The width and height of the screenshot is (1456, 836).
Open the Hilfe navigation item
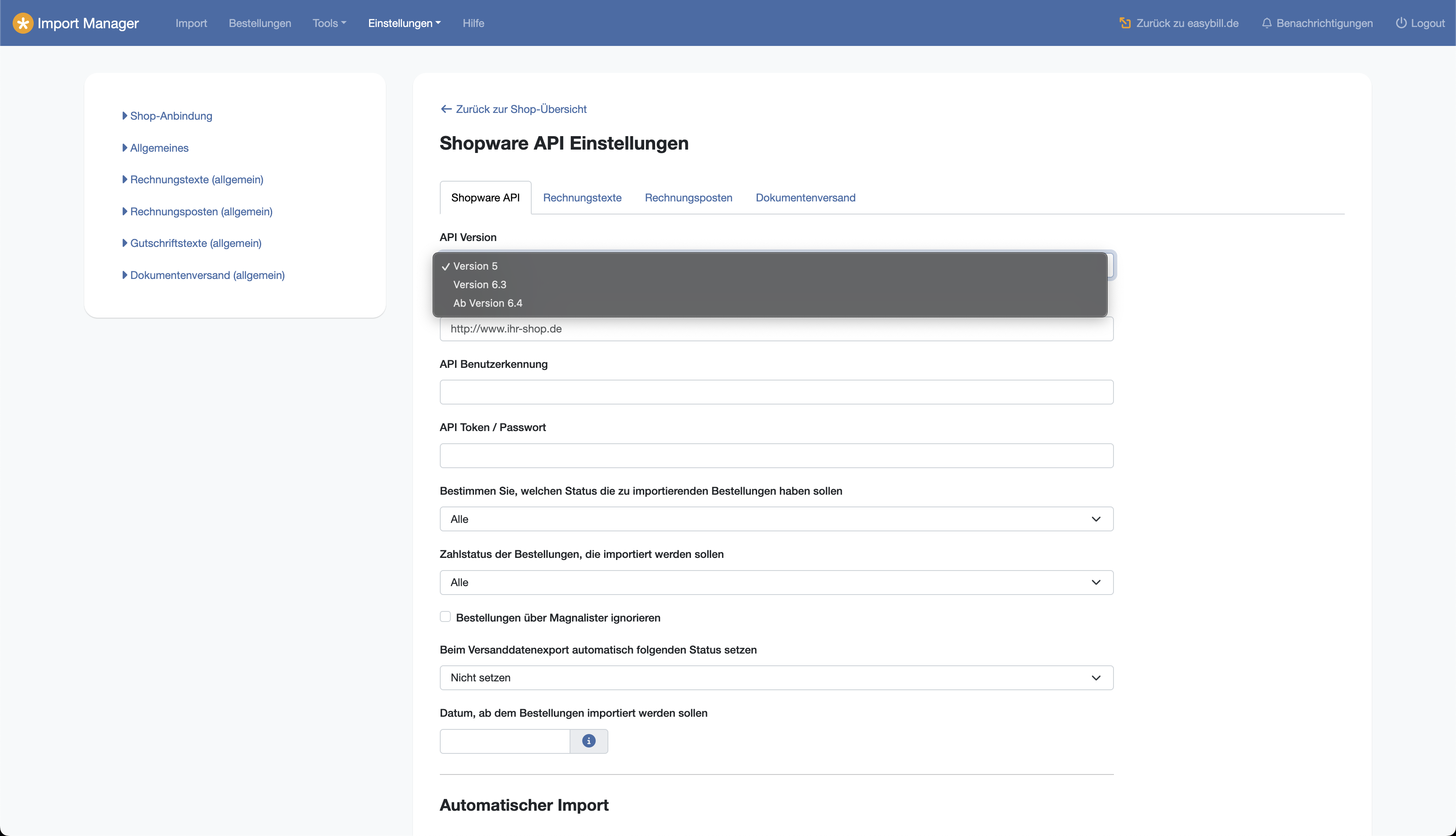(x=474, y=23)
